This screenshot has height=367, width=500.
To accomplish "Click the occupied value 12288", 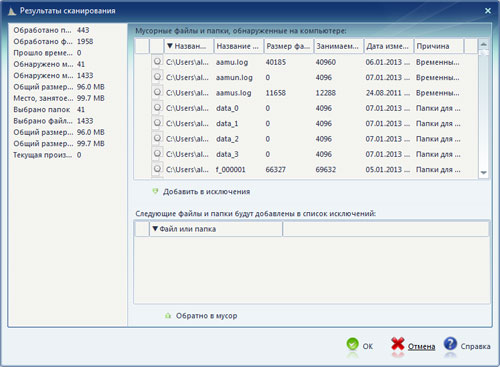I will pos(326,93).
